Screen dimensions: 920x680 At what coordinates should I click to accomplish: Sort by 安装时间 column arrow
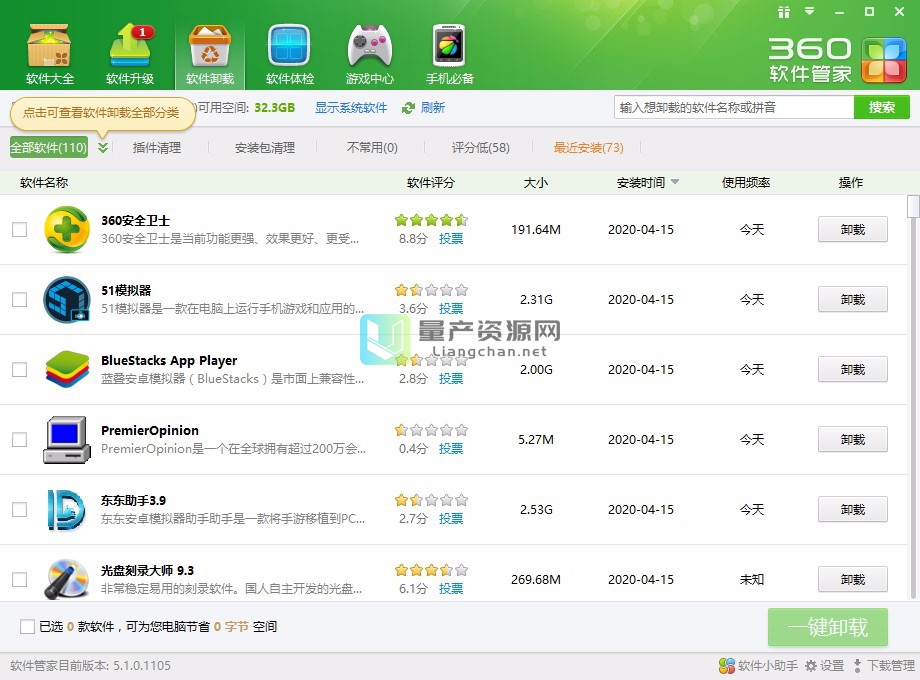coord(675,182)
